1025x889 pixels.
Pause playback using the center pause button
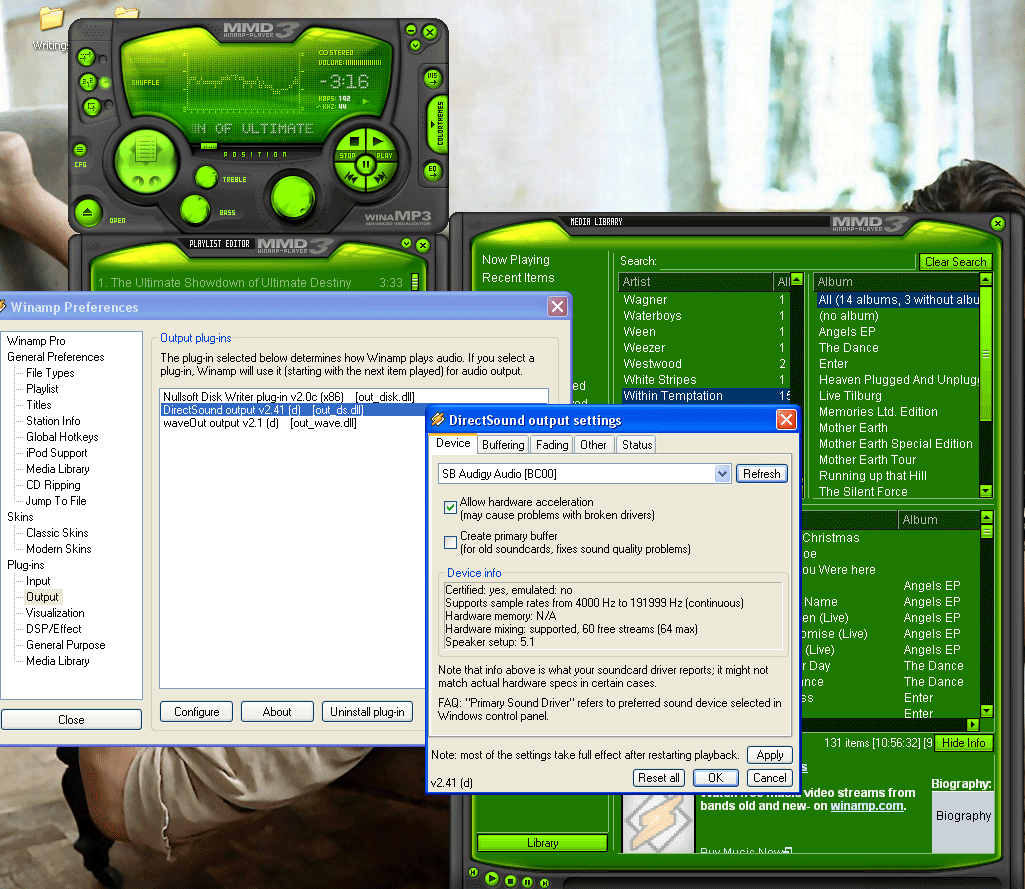tap(366, 163)
